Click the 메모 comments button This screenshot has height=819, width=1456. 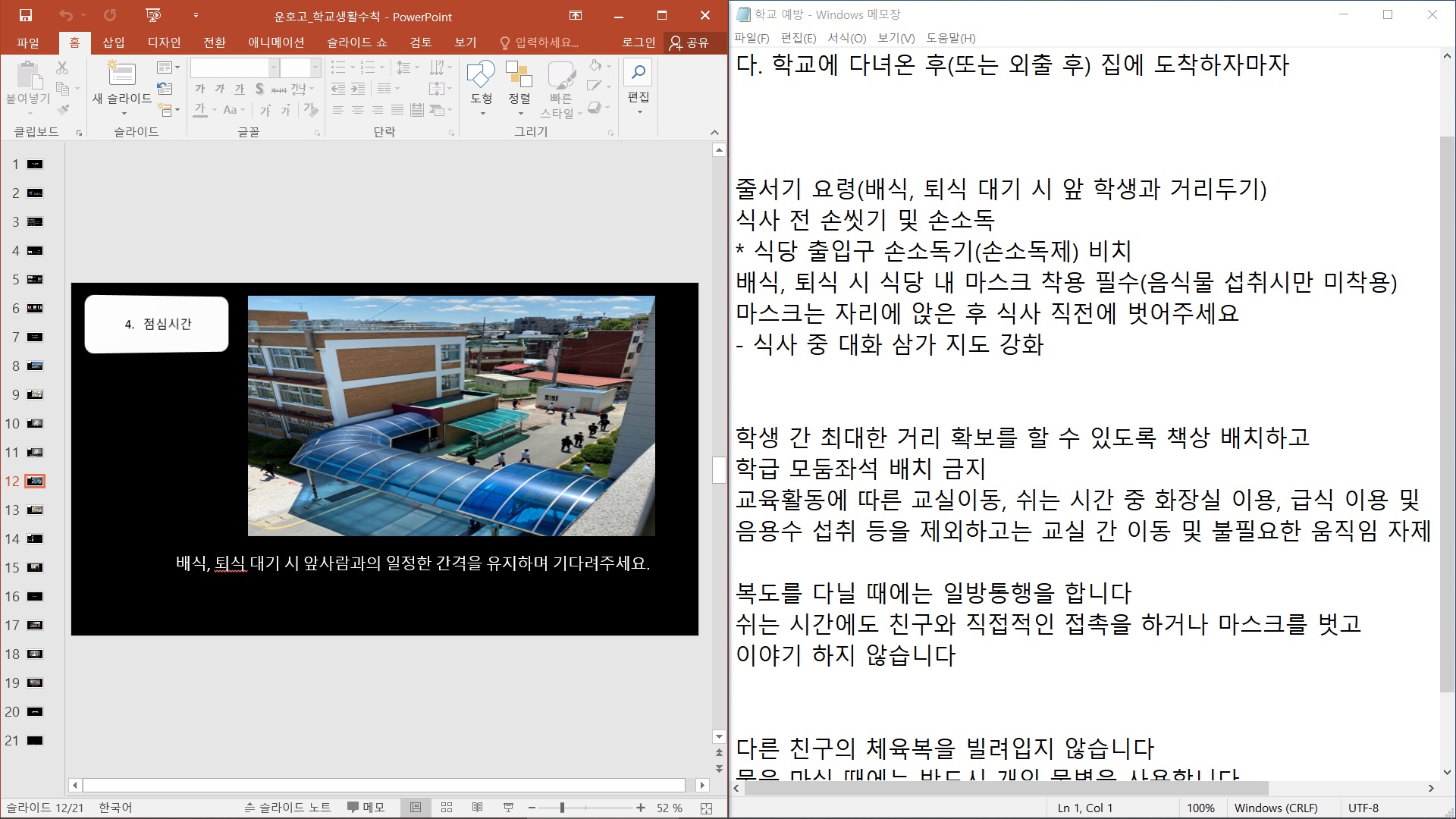(x=366, y=808)
